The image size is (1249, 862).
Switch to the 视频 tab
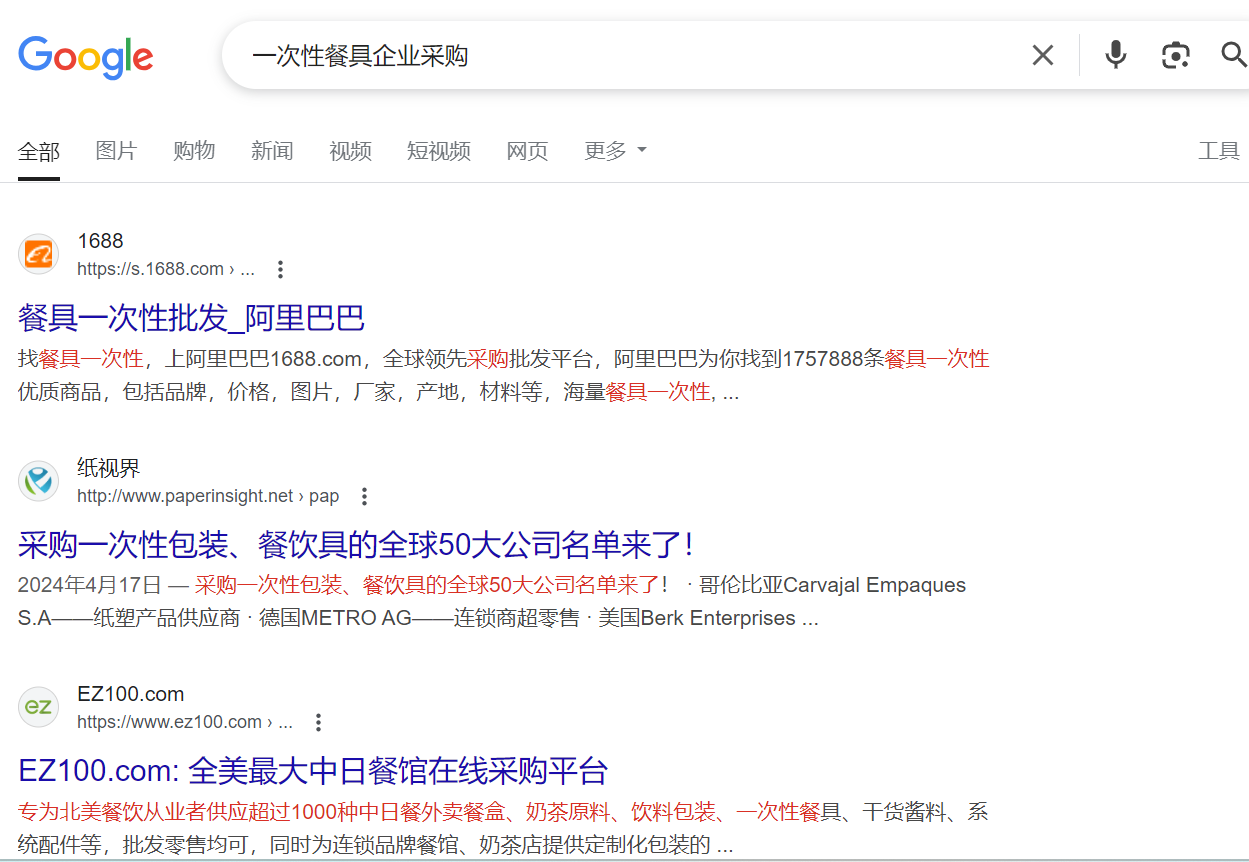[350, 151]
